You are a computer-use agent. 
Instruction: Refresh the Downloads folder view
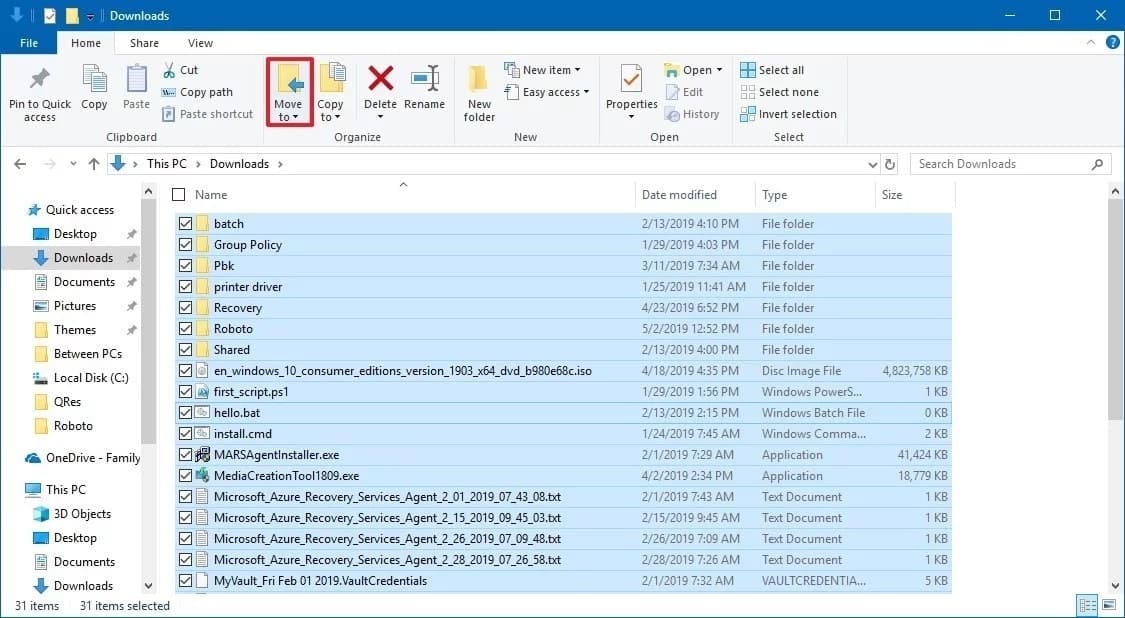pyautogui.click(x=890, y=163)
